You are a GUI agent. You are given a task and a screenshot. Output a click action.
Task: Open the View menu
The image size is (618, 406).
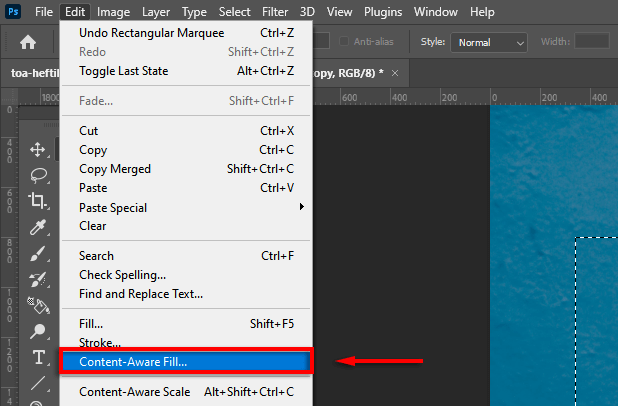(339, 12)
